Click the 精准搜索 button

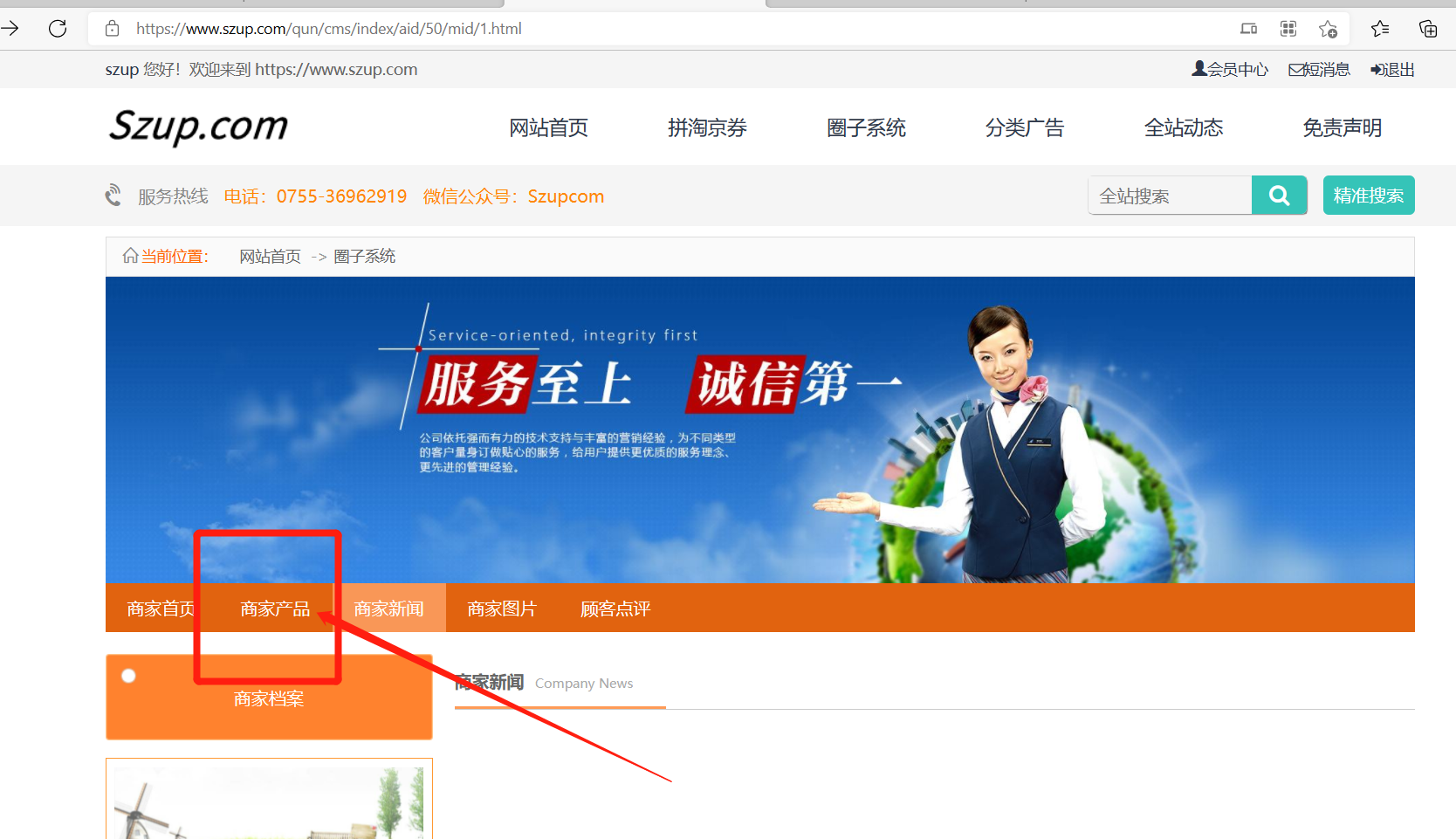pyautogui.click(x=1368, y=196)
